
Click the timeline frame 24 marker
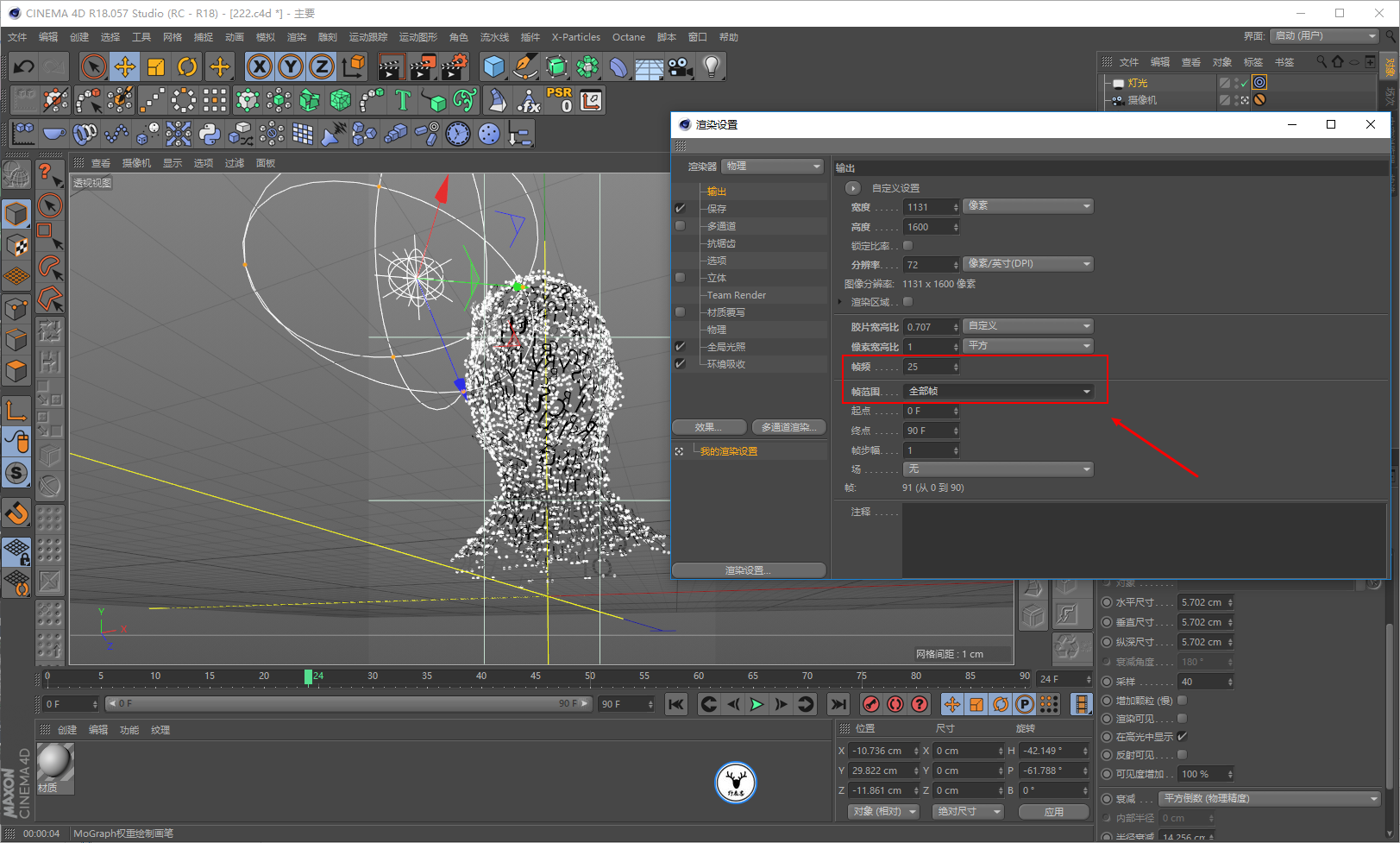click(309, 677)
